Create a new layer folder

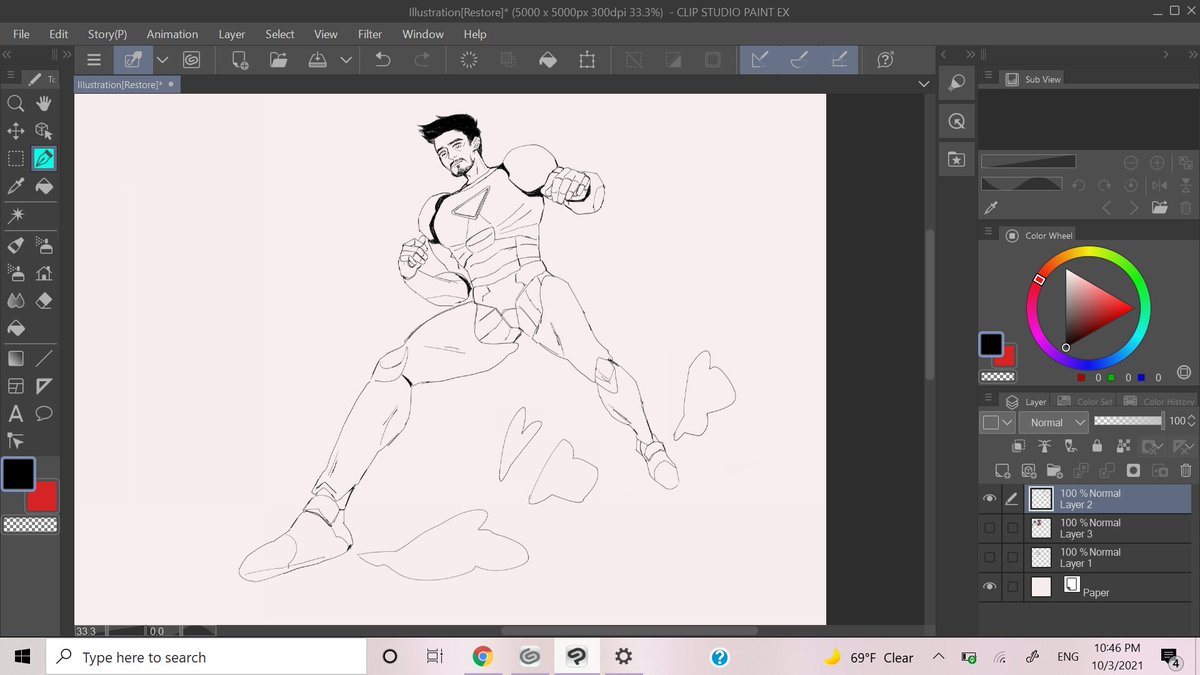coord(1054,470)
